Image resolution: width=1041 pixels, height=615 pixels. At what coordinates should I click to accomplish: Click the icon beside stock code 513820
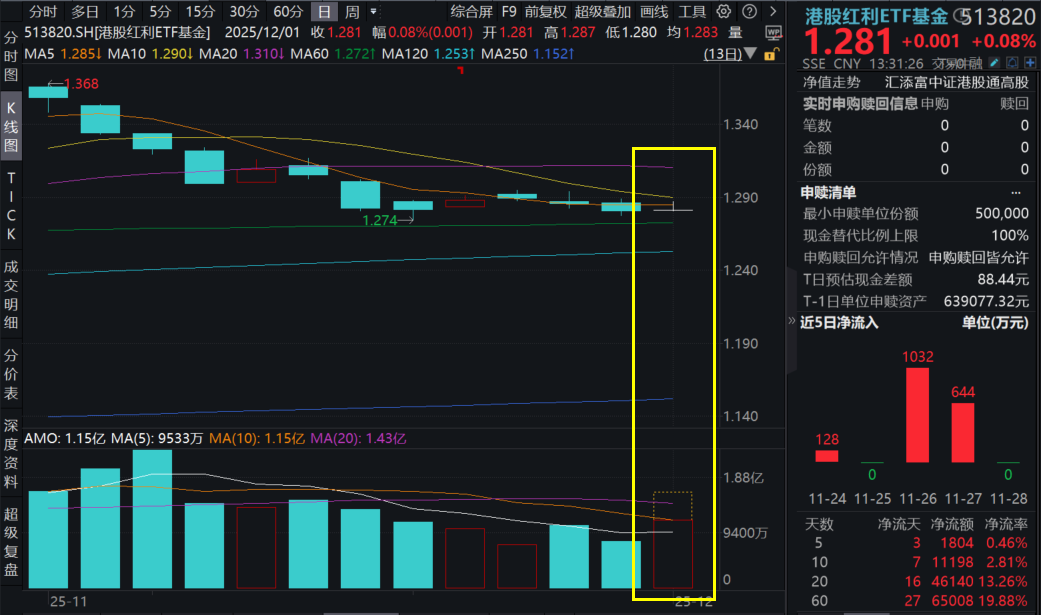[x=962, y=15]
